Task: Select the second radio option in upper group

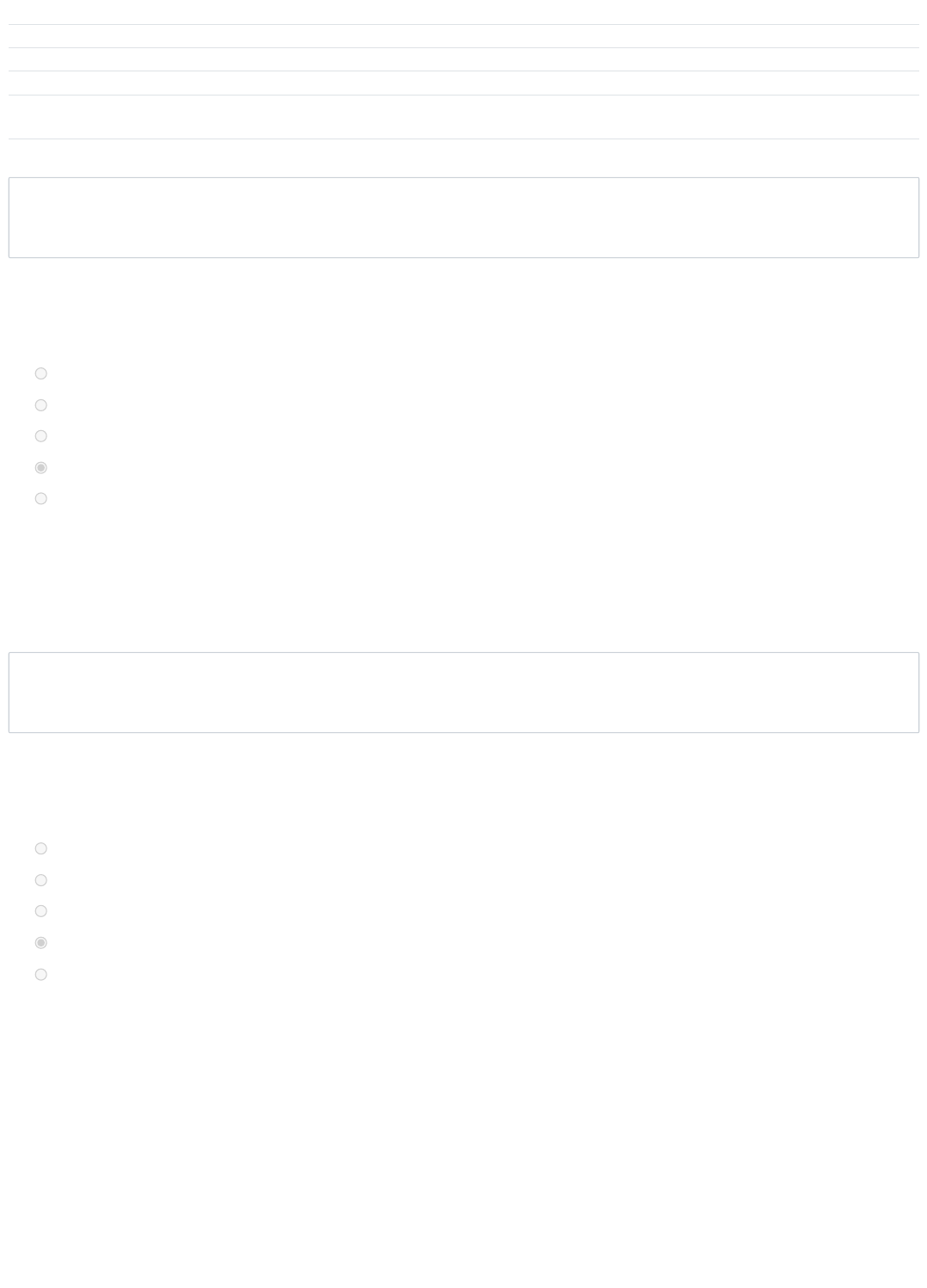Action: (40, 405)
